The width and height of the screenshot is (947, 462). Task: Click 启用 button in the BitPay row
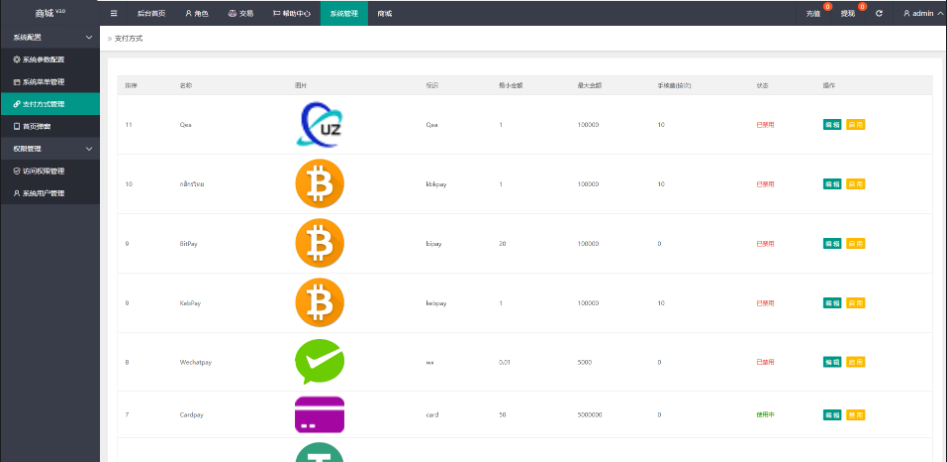click(x=855, y=243)
